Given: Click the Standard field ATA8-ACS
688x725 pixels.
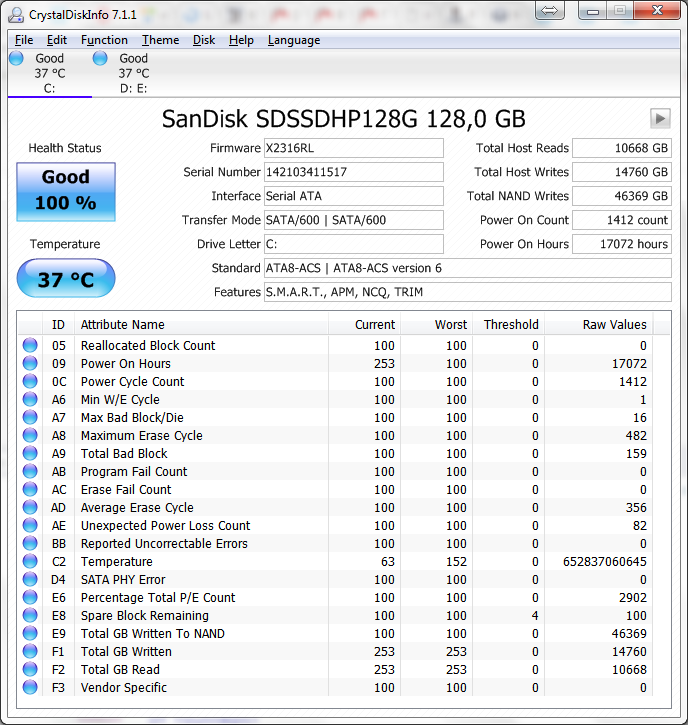Looking at the screenshot, I should [467, 268].
